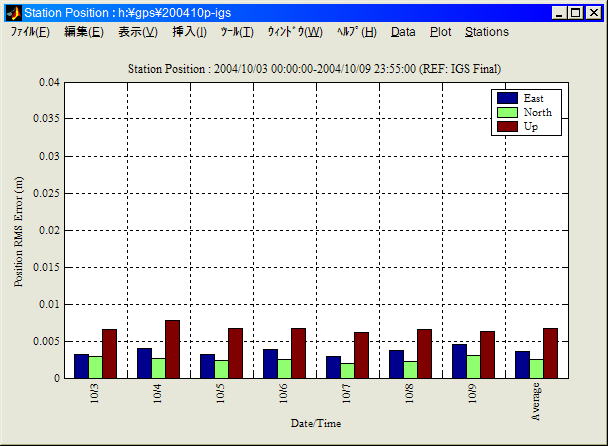Open the 表示(V) menu
Viewport: 608px width, 446px height.
pyautogui.click(x=137, y=32)
